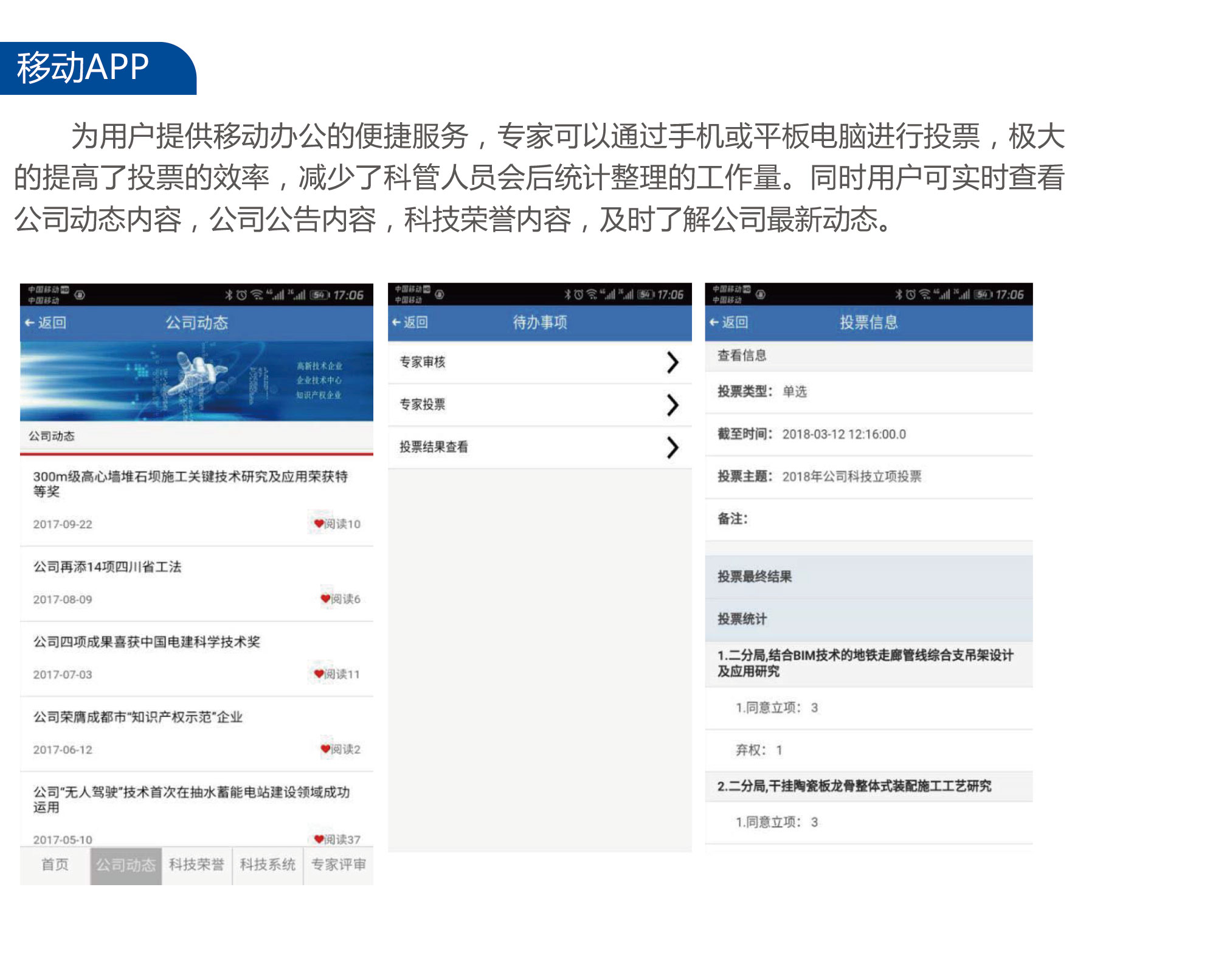This screenshot has width=1210, height=980.
Task: Expand 专家审核 chevron arrow
Action: (672, 362)
